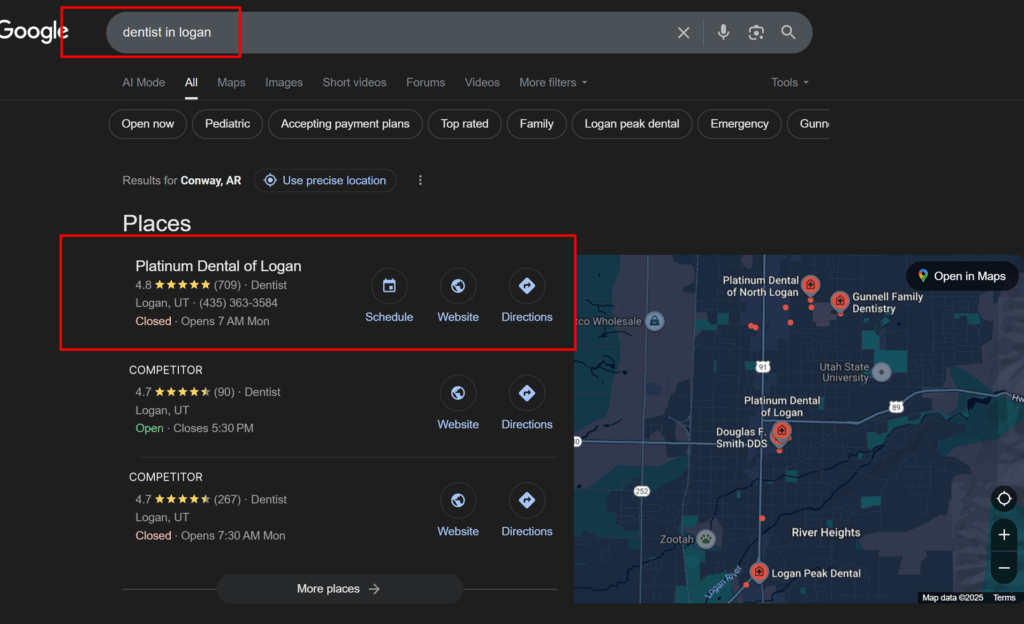Screen dimensions: 1024x624
Task: Click the River Heights map label
Action: tap(825, 533)
